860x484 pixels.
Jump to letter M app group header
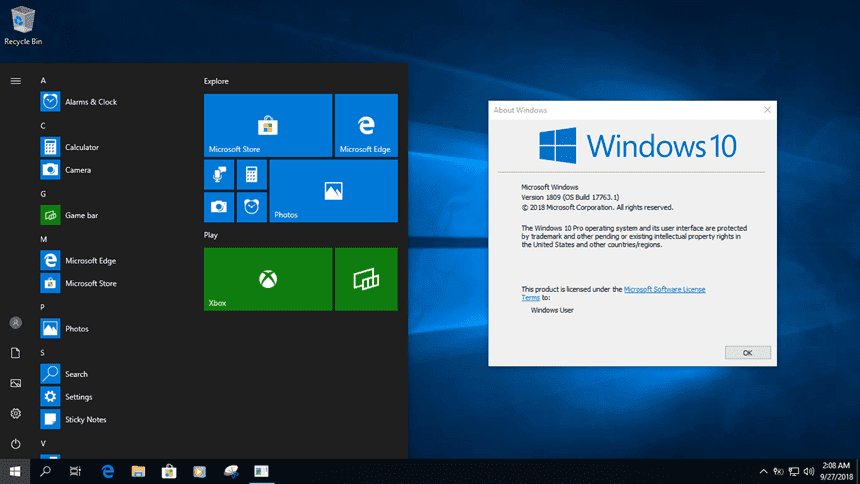44,239
